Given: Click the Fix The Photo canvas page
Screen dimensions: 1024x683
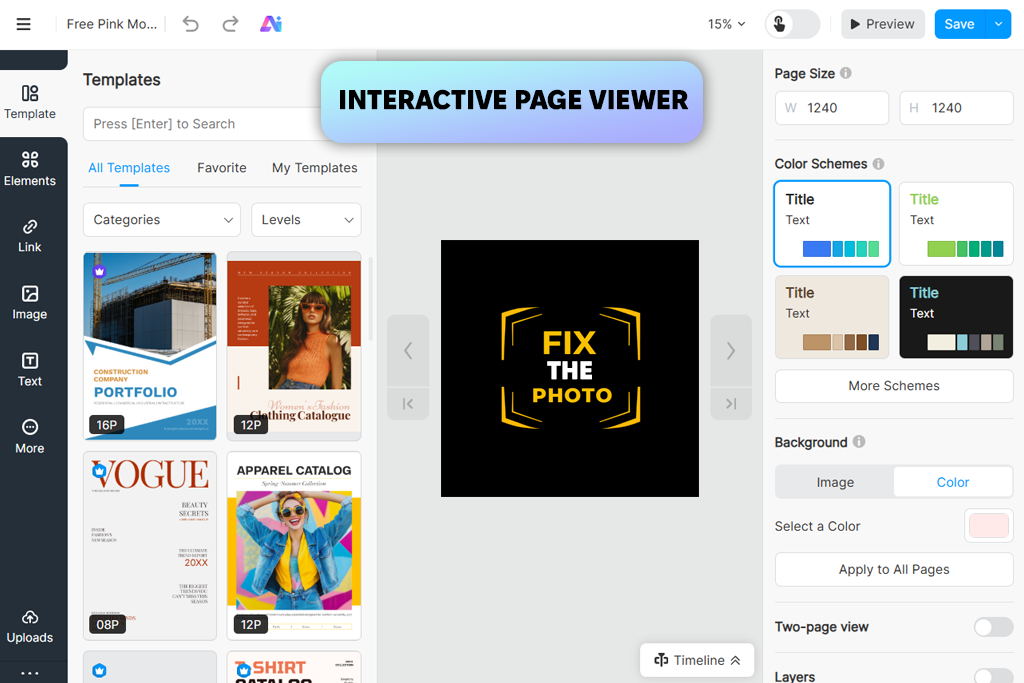Looking at the screenshot, I should 569,368.
